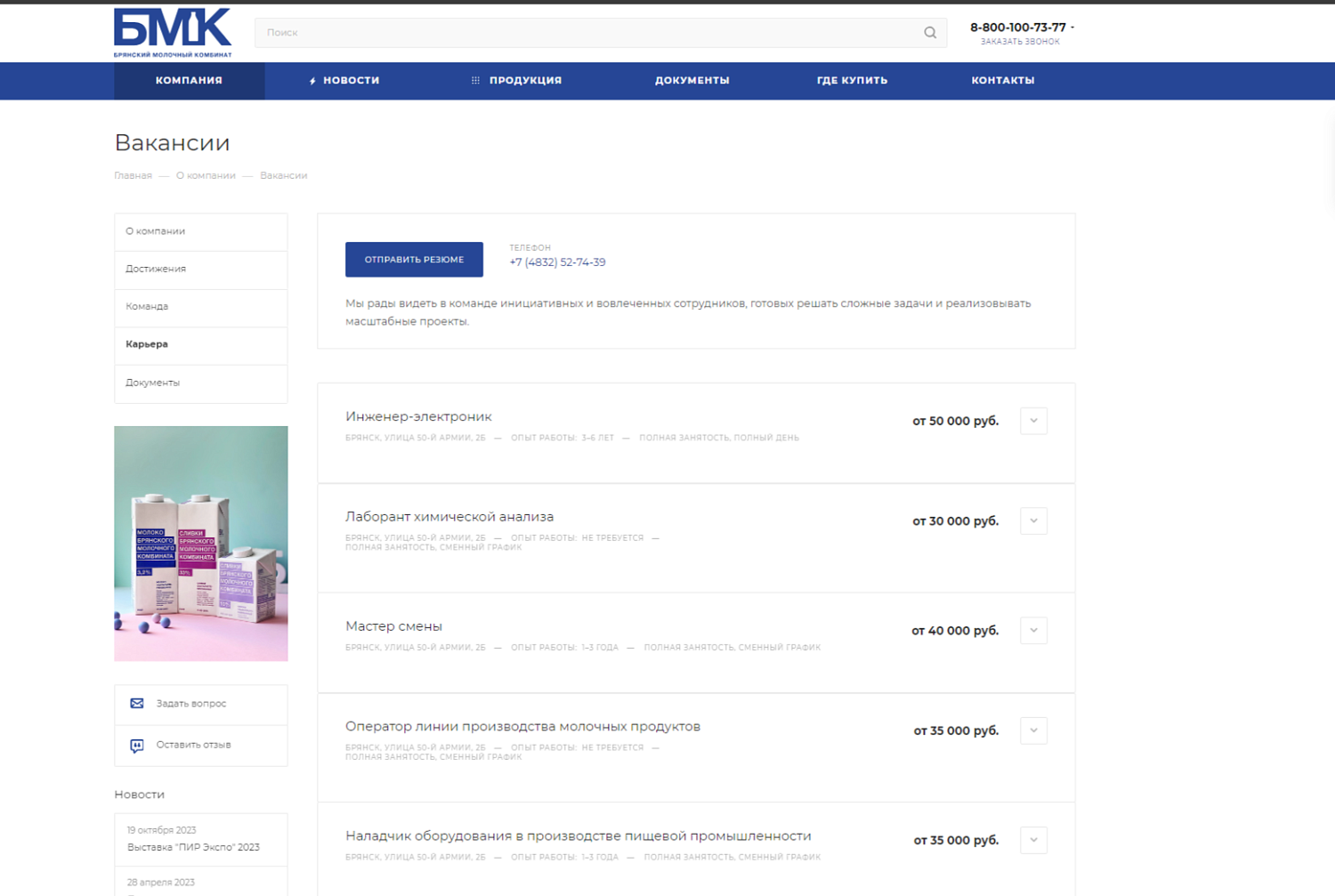Go to Контакты in the navigation bar
This screenshot has height=896, width=1335.
tap(1002, 81)
